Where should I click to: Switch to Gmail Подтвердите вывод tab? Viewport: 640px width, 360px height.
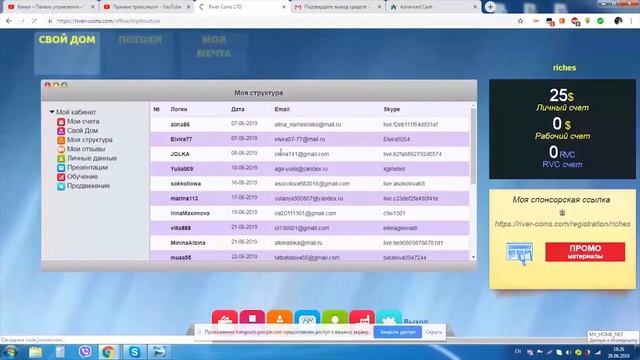(x=338, y=7)
